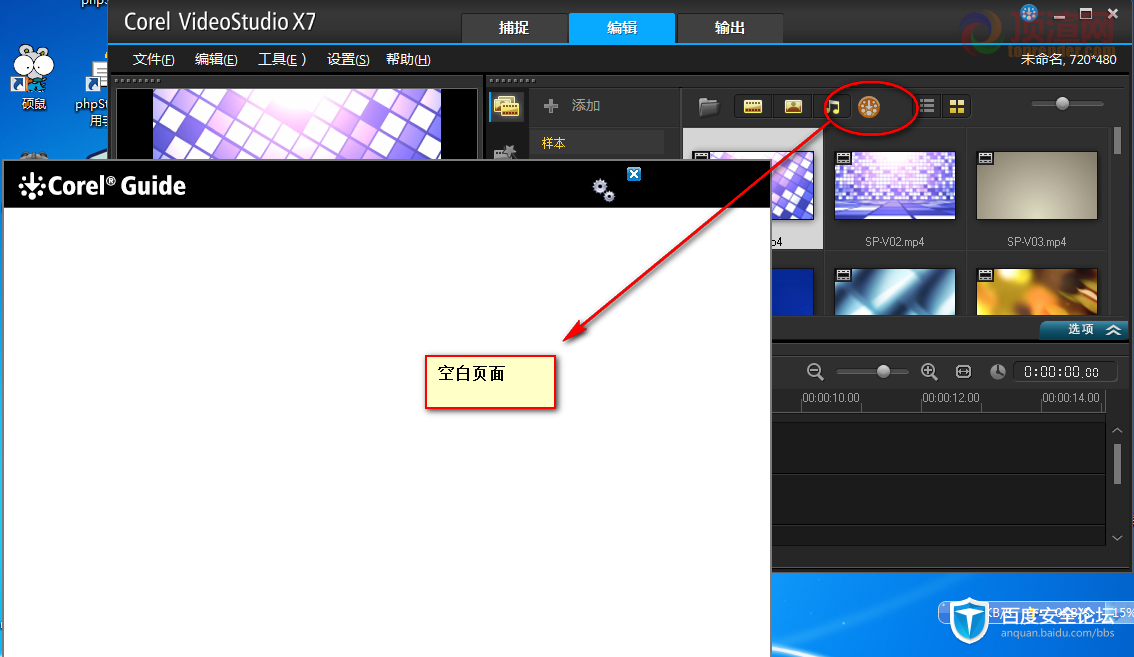Expand the 选项 options panel
This screenshot has width=1134, height=657.
point(1085,330)
